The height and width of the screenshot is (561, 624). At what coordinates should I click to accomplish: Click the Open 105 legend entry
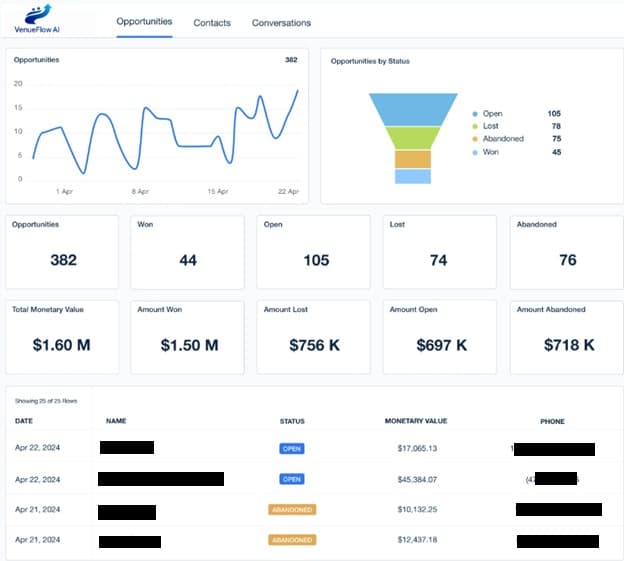(x=516, y=114)
